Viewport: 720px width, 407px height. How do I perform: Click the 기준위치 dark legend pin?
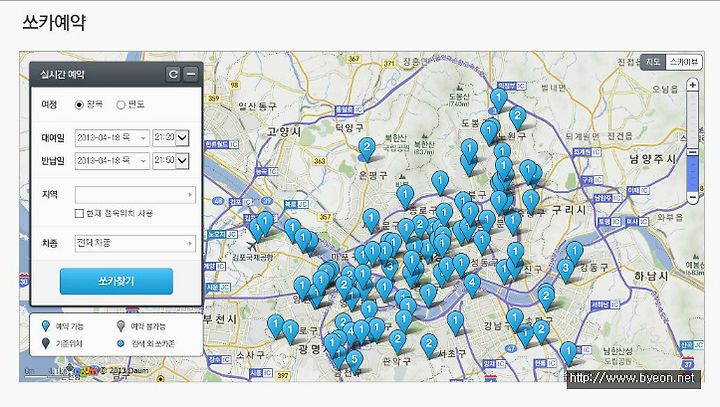click(x=45, y=343)
